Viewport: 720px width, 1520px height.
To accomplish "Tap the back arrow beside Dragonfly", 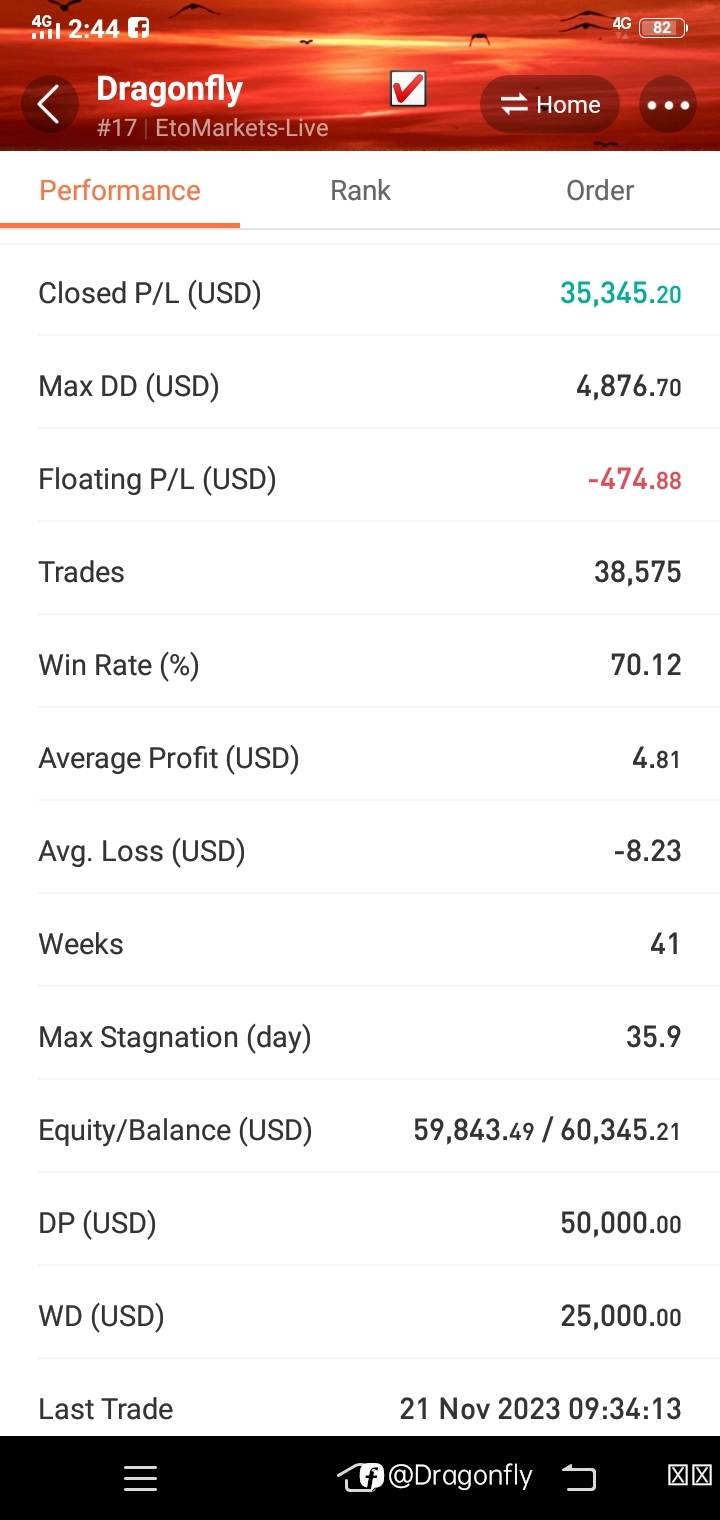I will coord(49,104).
